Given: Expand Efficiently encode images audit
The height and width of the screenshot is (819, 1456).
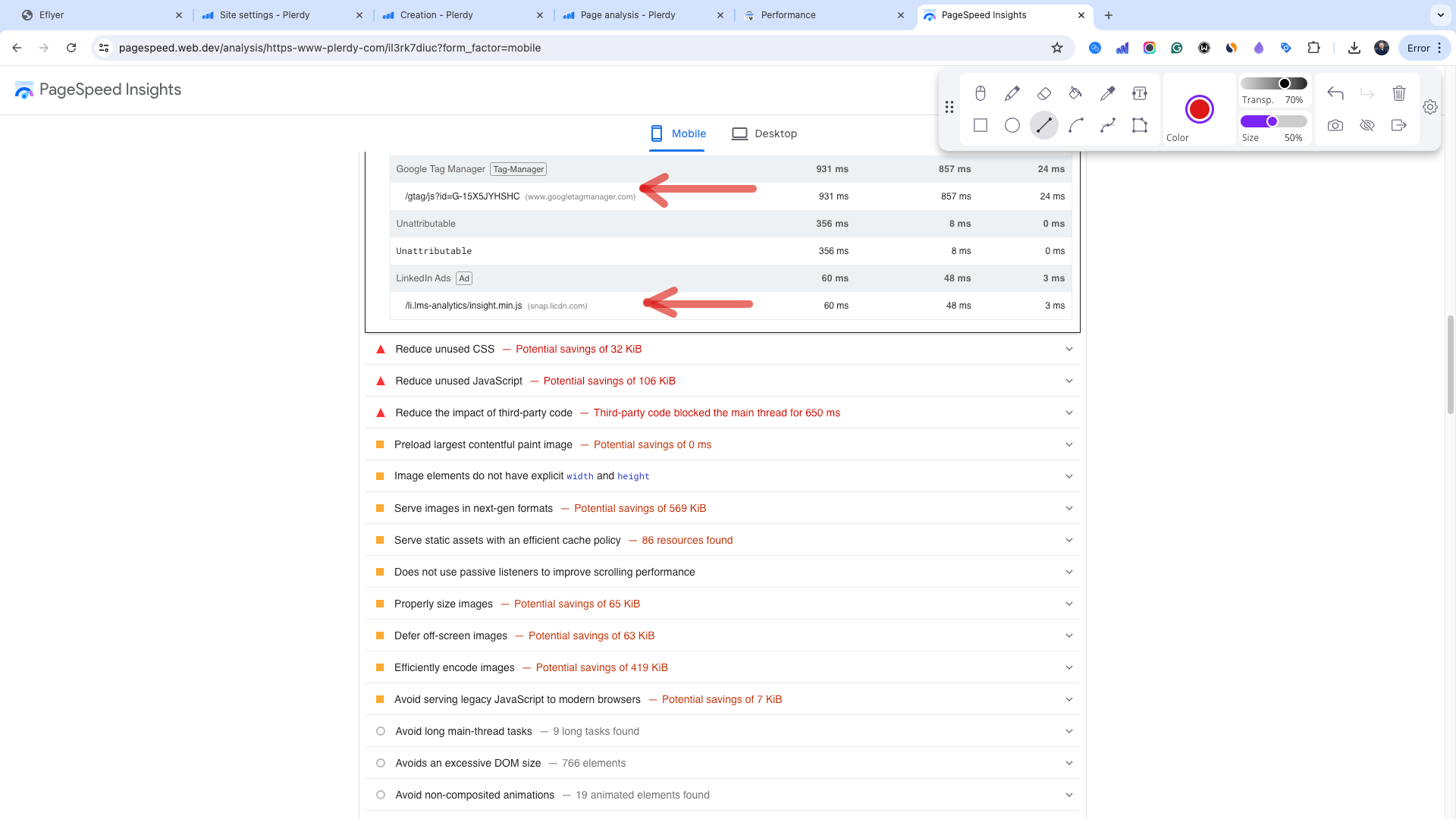Looking at the screenshot, I should 723,667.
